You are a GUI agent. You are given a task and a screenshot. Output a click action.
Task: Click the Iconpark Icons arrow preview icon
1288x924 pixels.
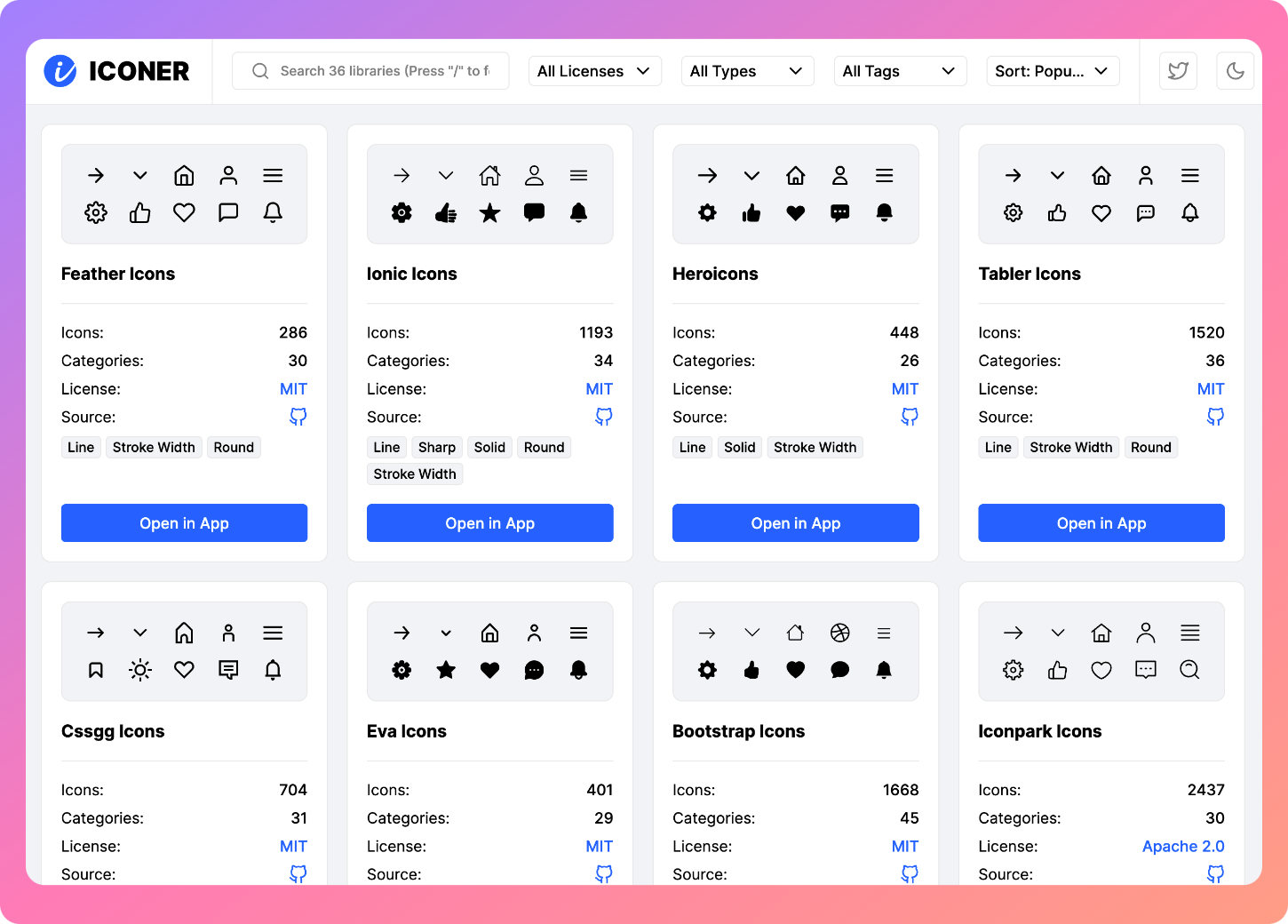(x=1014, y=633)
